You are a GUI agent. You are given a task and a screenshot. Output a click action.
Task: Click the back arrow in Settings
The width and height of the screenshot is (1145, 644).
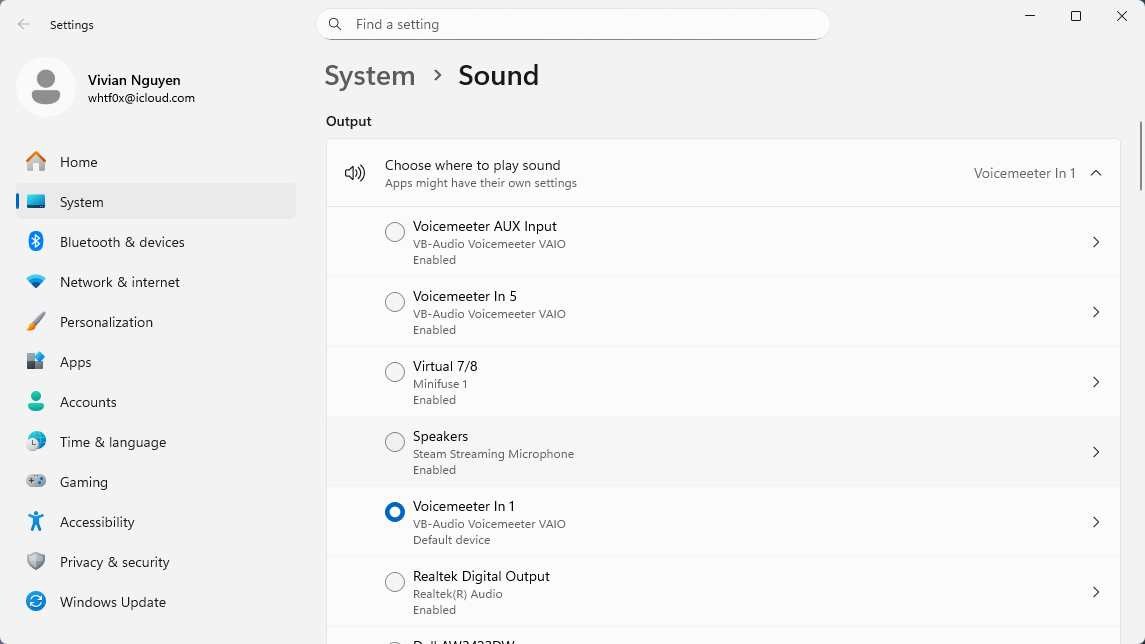24,25
